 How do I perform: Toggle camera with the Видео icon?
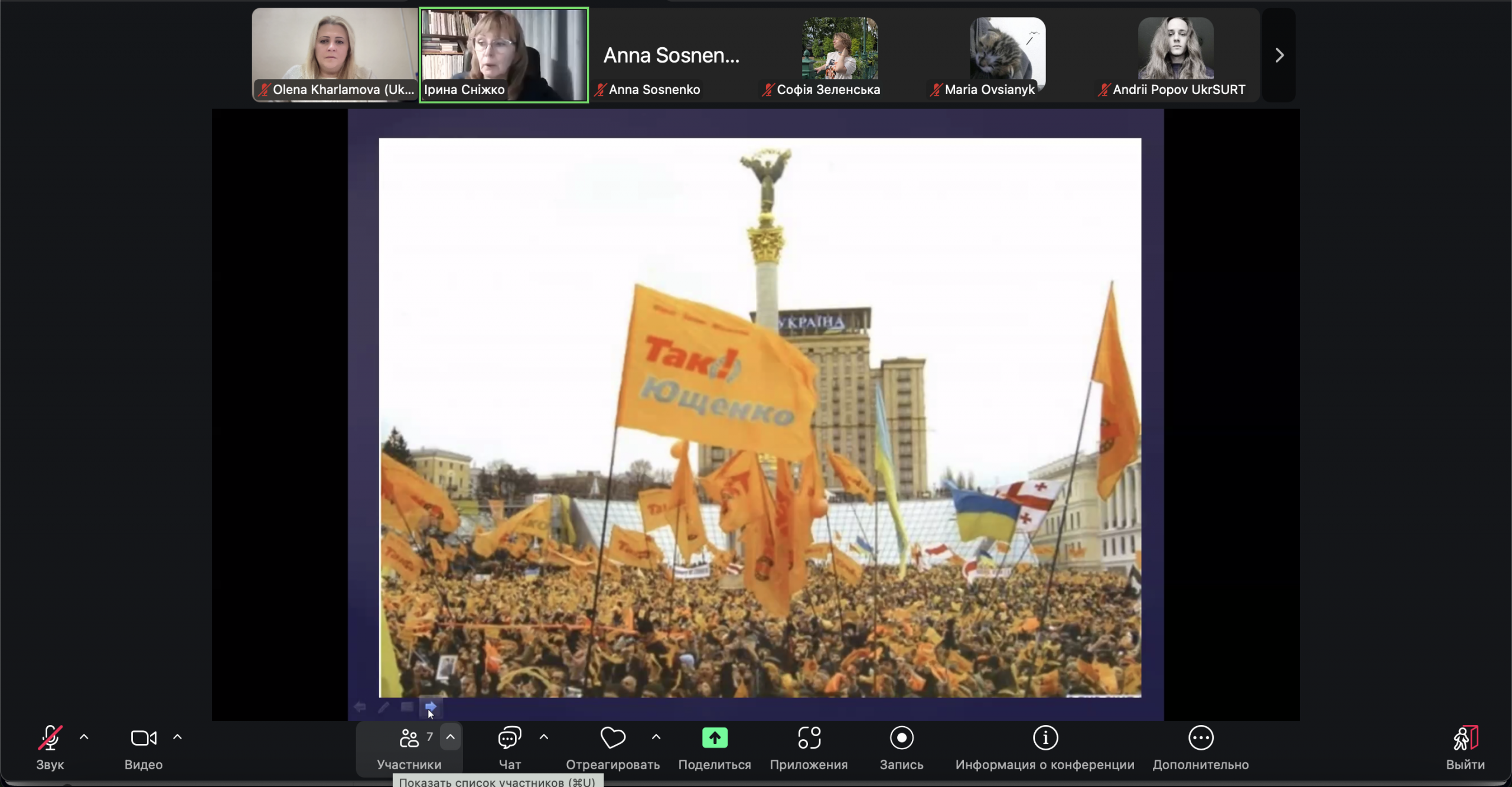tap(144, 738)
